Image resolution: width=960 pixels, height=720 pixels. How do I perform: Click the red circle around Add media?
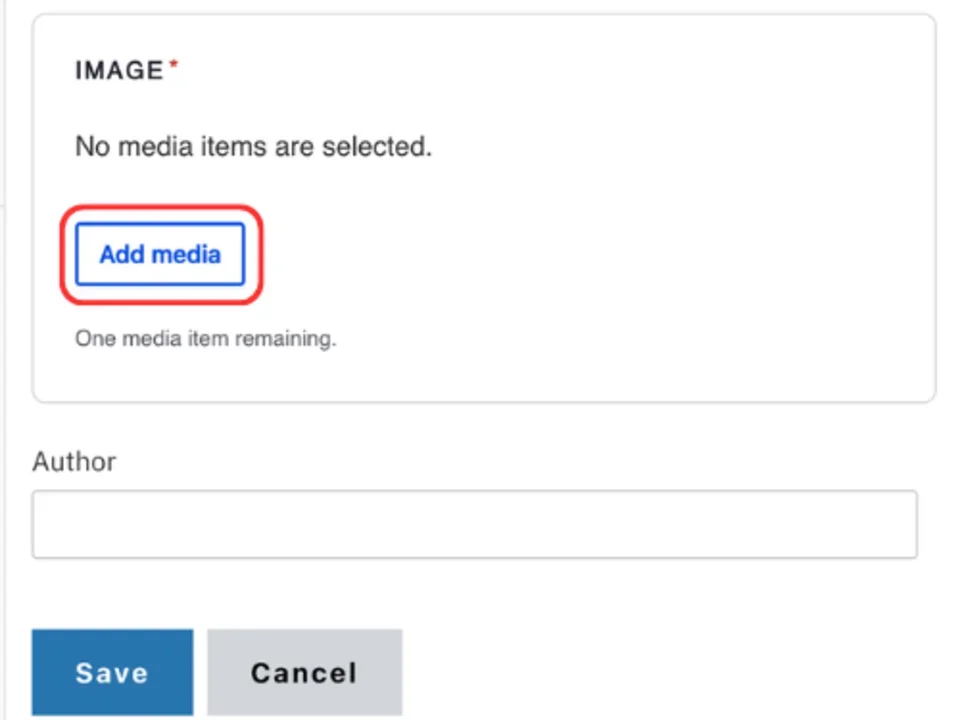pos(160,207)
